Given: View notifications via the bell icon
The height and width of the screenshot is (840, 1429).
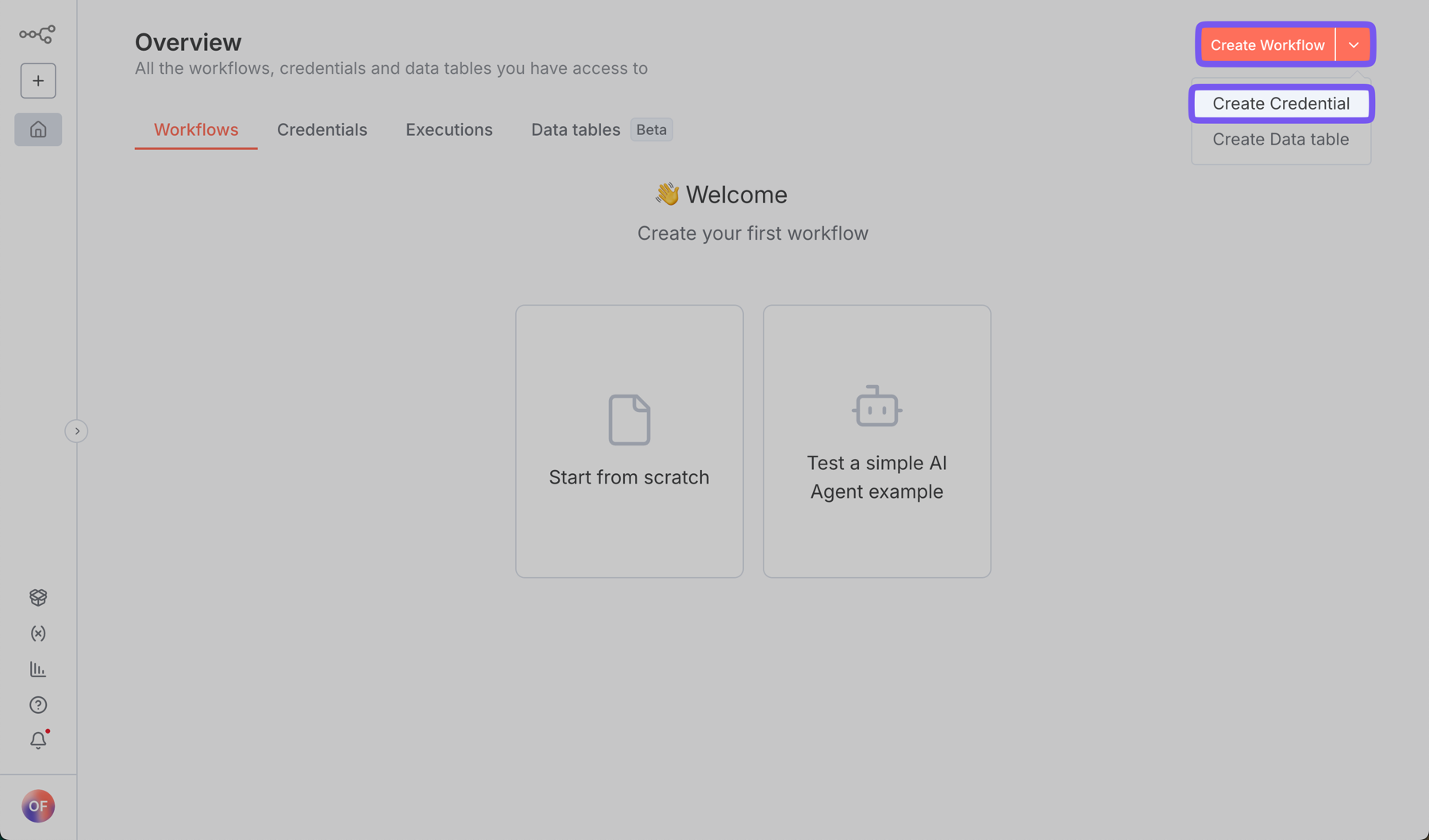Looking at the screenshot, I should click(x=38, y=741).
